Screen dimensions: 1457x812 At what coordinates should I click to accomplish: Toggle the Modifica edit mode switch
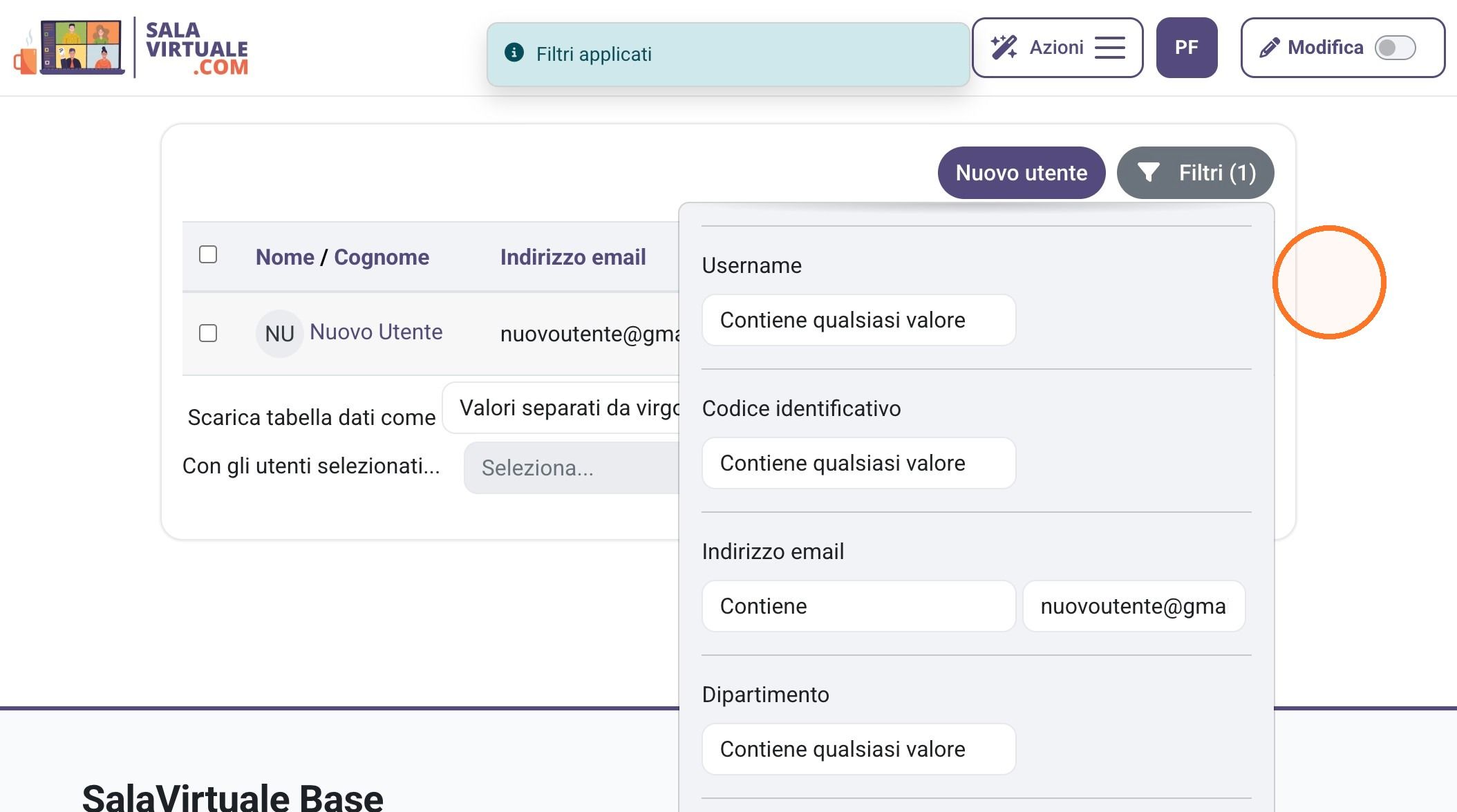[1395, 48]
